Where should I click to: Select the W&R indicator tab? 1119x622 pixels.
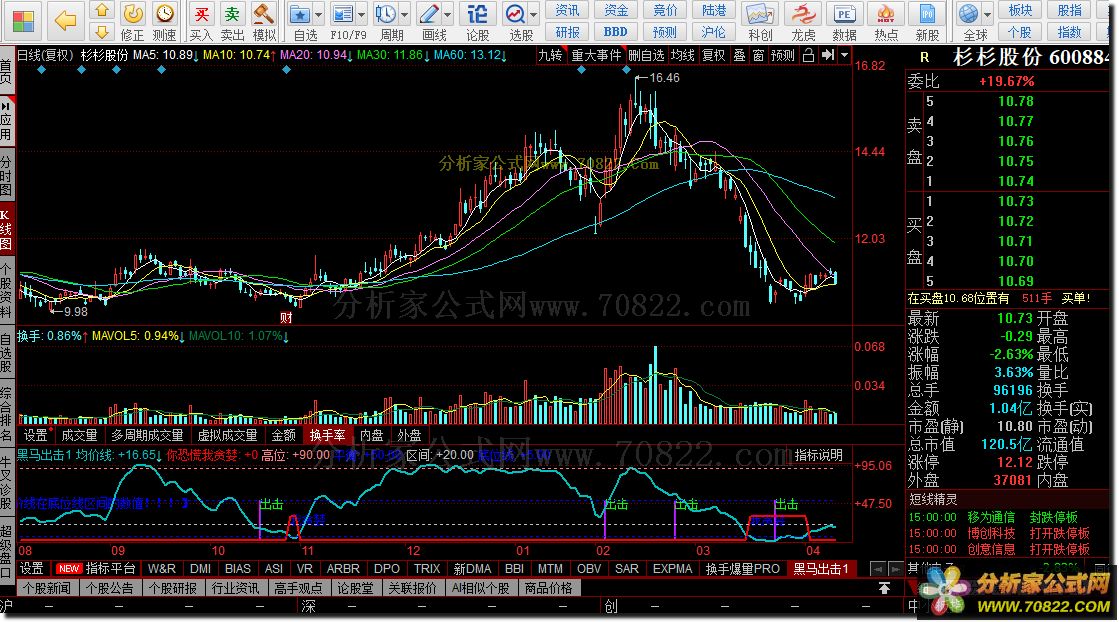point(161,569)
